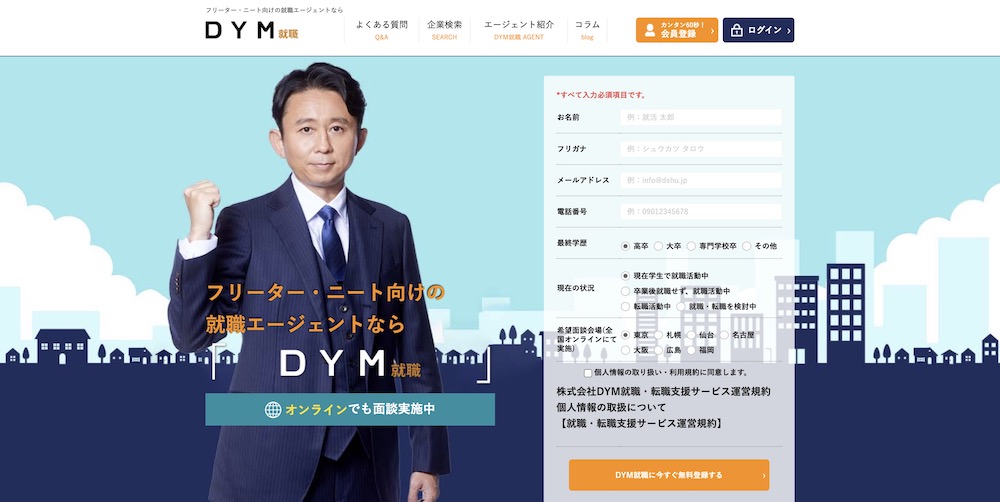Click the lock icon on ログイン button
1000x502 pixels.
click(x=737, y=30)
